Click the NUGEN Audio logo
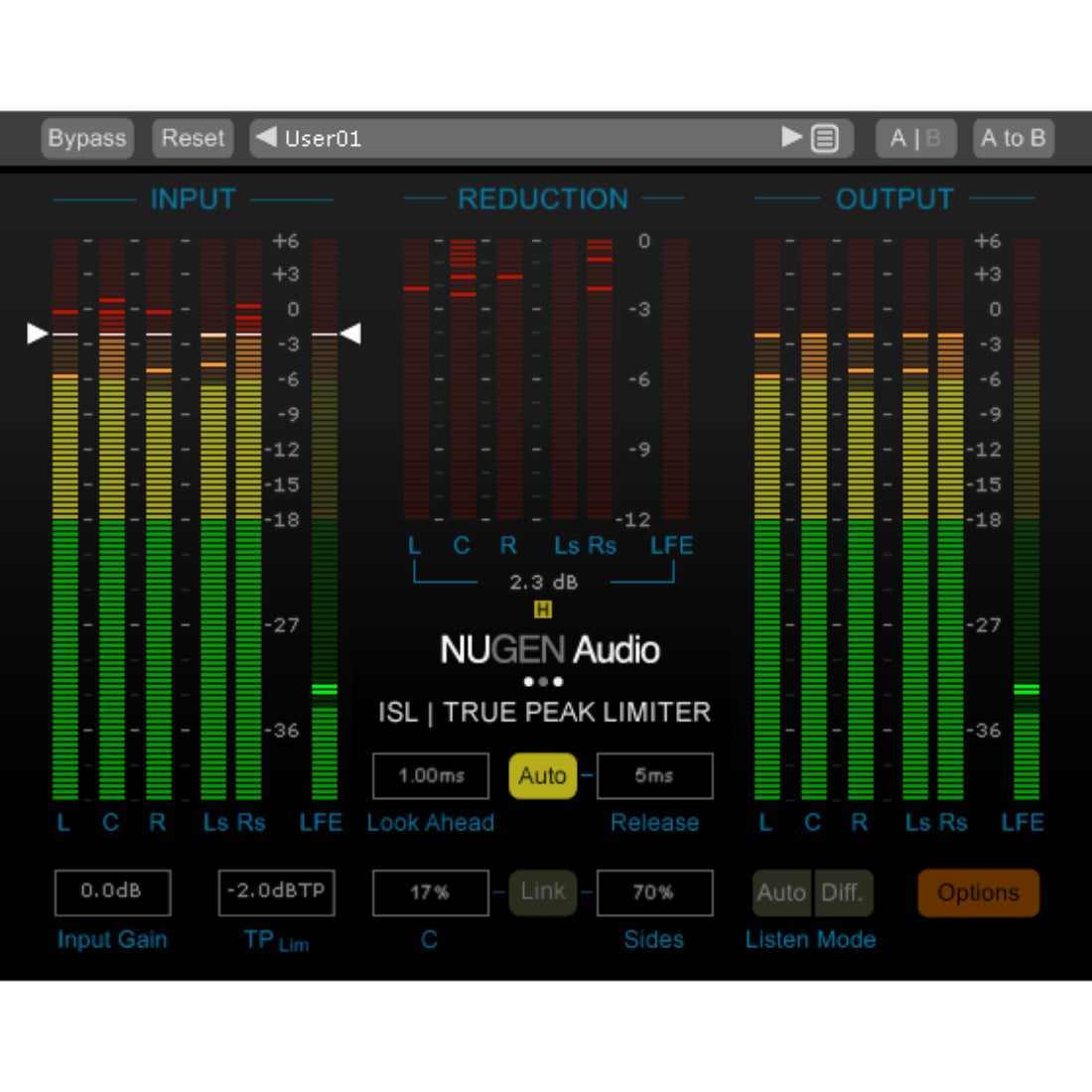Image resolution: width=1092 pixels, height=1092 pixels. [x=550, y=650]
